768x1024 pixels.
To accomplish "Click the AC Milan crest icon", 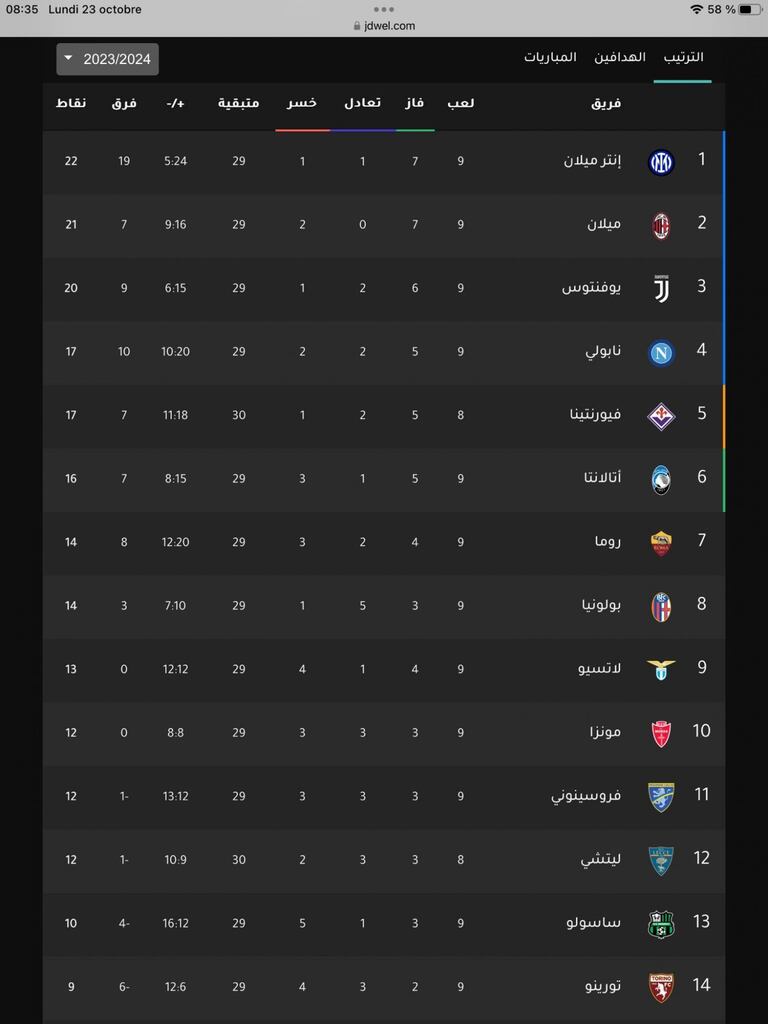I will click(x=661, y=225).
